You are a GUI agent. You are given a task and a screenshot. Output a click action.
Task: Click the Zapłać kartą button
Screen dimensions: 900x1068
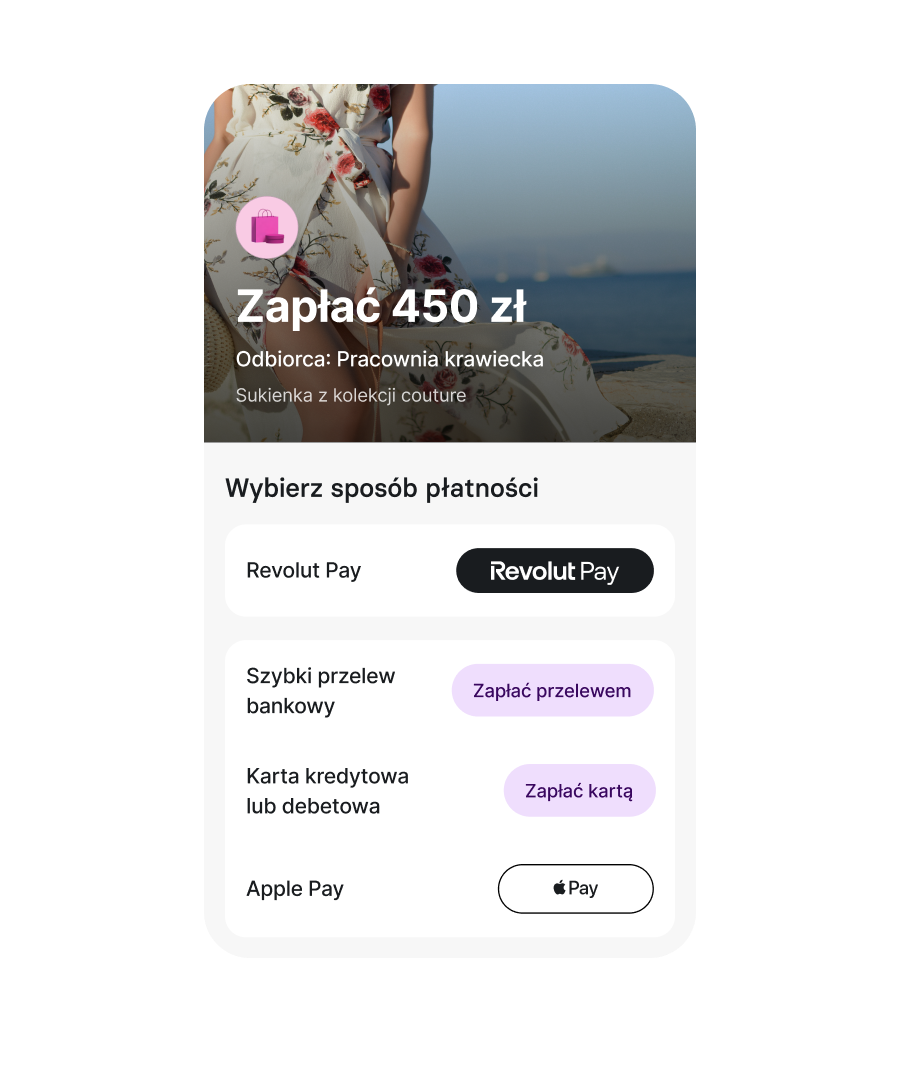(579, 791)
